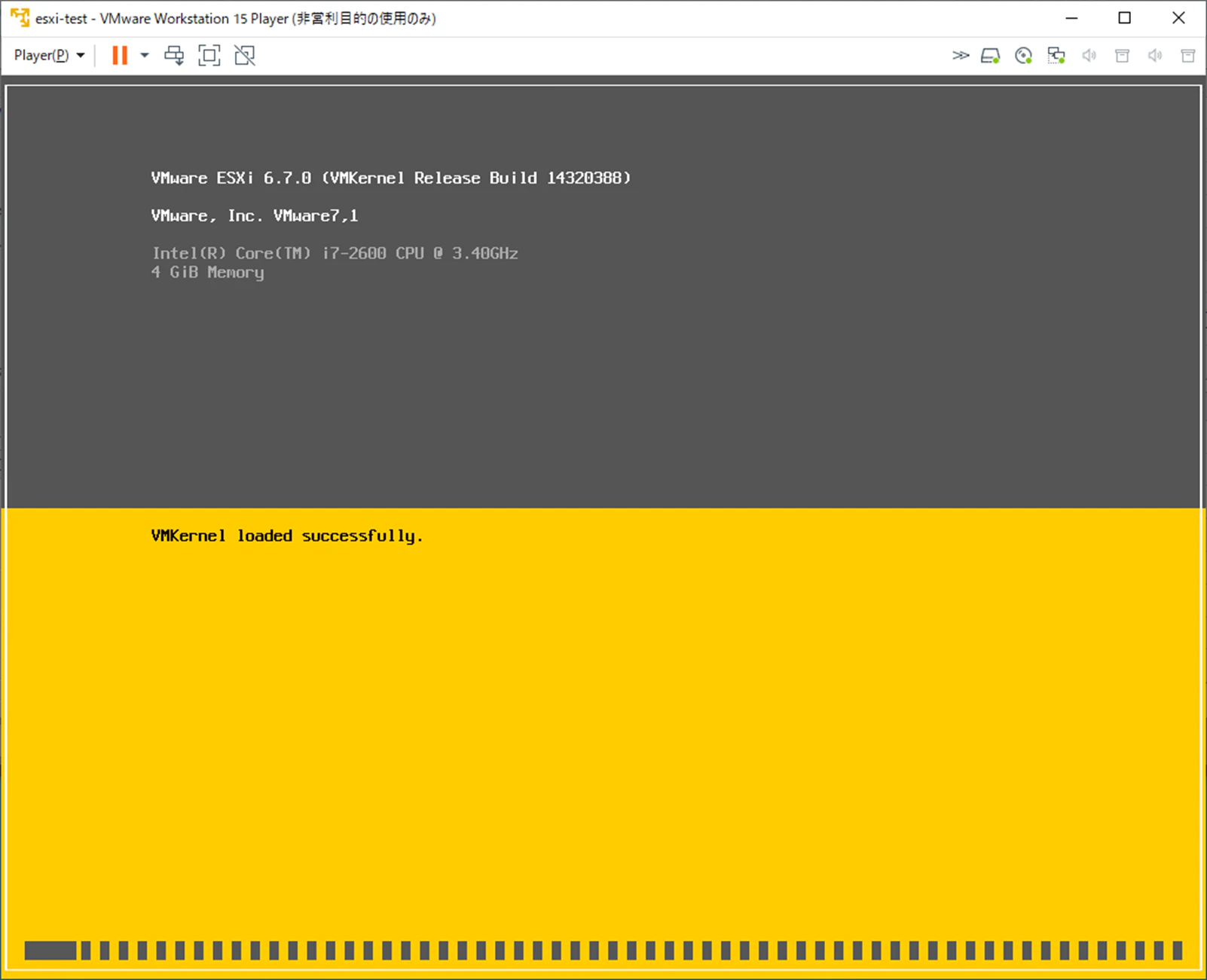
Task: Click the box icon between the two speaker icons
Action: pyautogui.click(x=1123, y=56)
